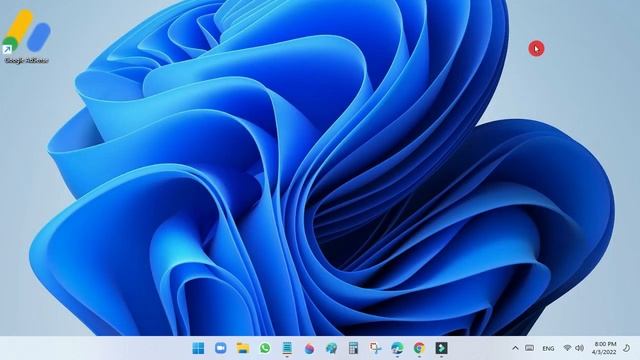
Task: Open the clock showing 8:00 PM
Action: 604,348
